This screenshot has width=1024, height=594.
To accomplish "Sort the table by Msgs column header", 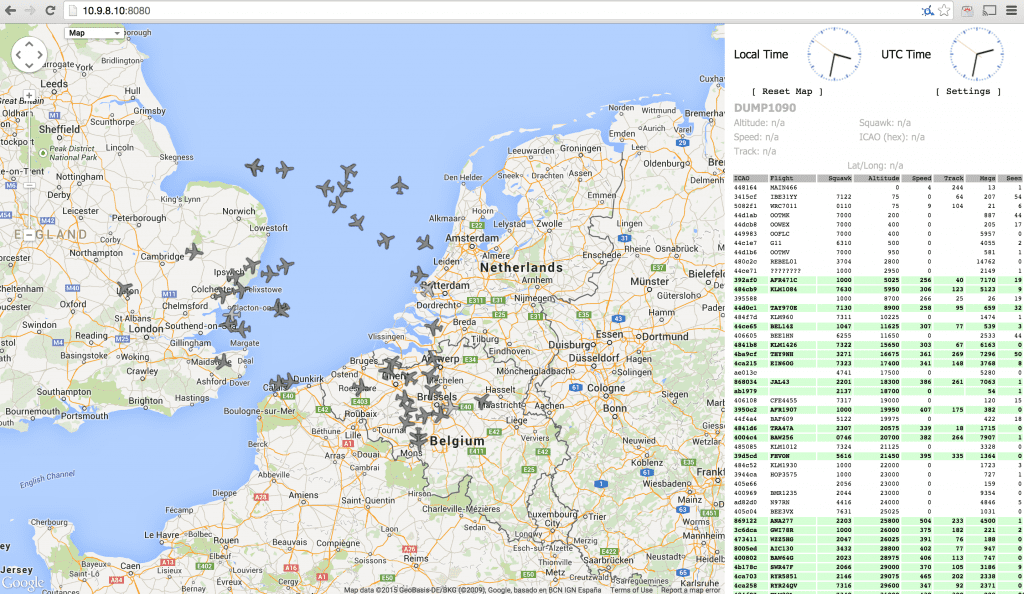I will point(982,178).
